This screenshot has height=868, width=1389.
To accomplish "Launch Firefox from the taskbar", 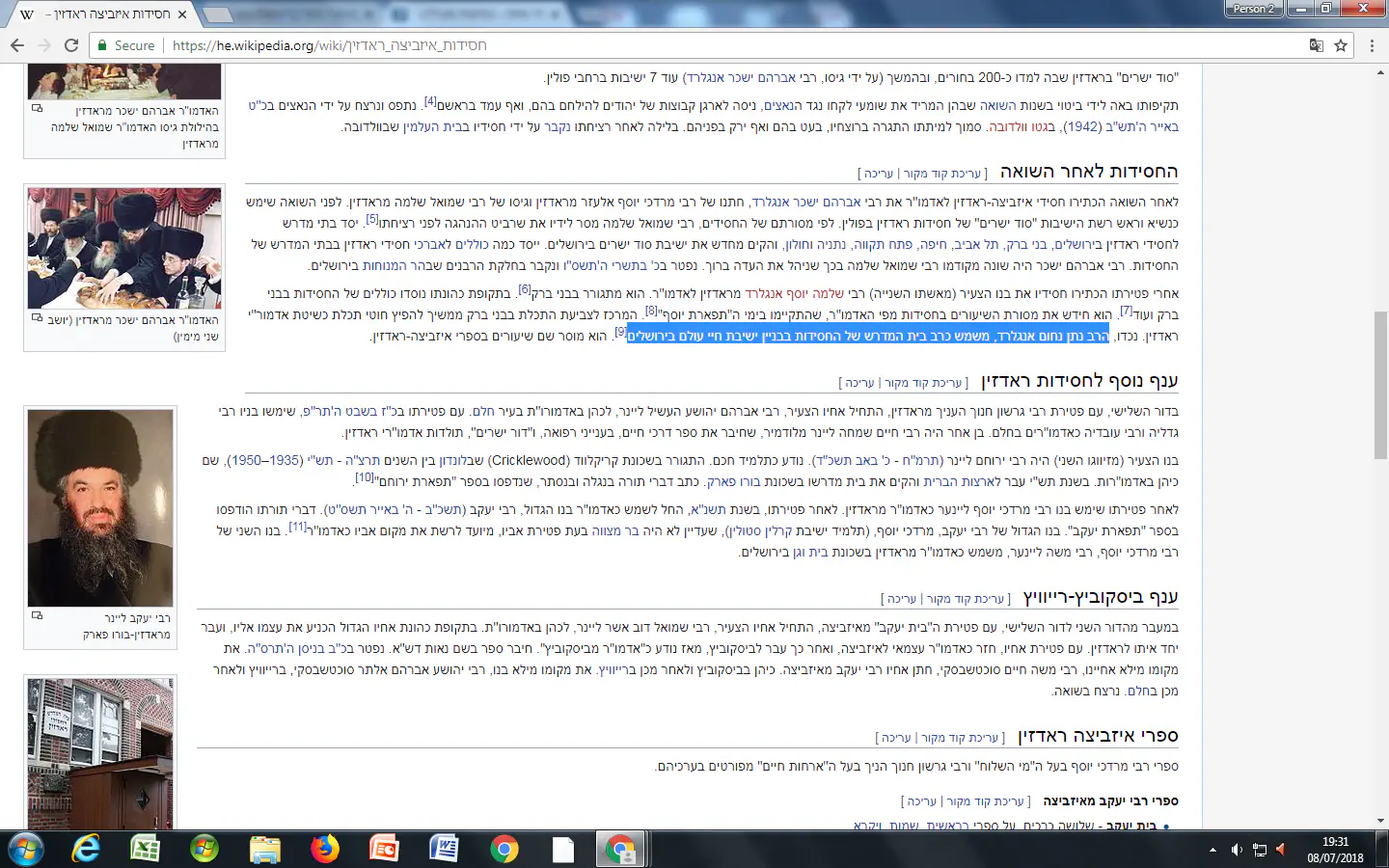I will click(x=325, y=849).
